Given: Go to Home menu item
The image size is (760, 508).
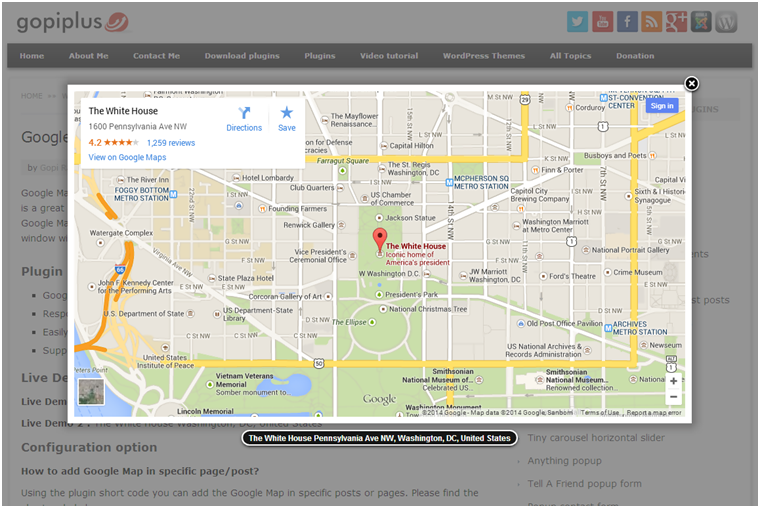Looking at the screenshot, I should click(32, 56).
